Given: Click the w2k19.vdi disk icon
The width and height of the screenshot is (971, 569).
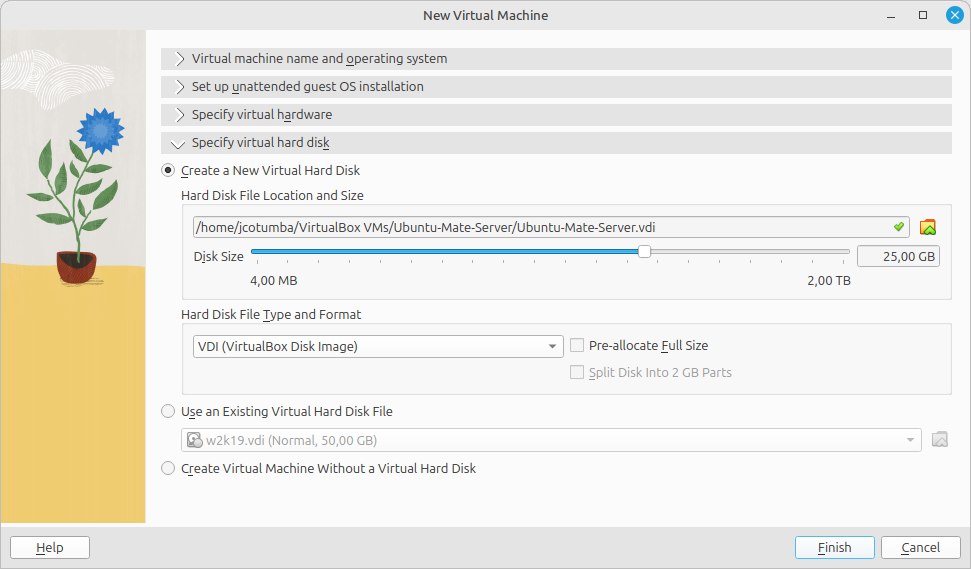Looking at the screenshot, I should (194, 440).
